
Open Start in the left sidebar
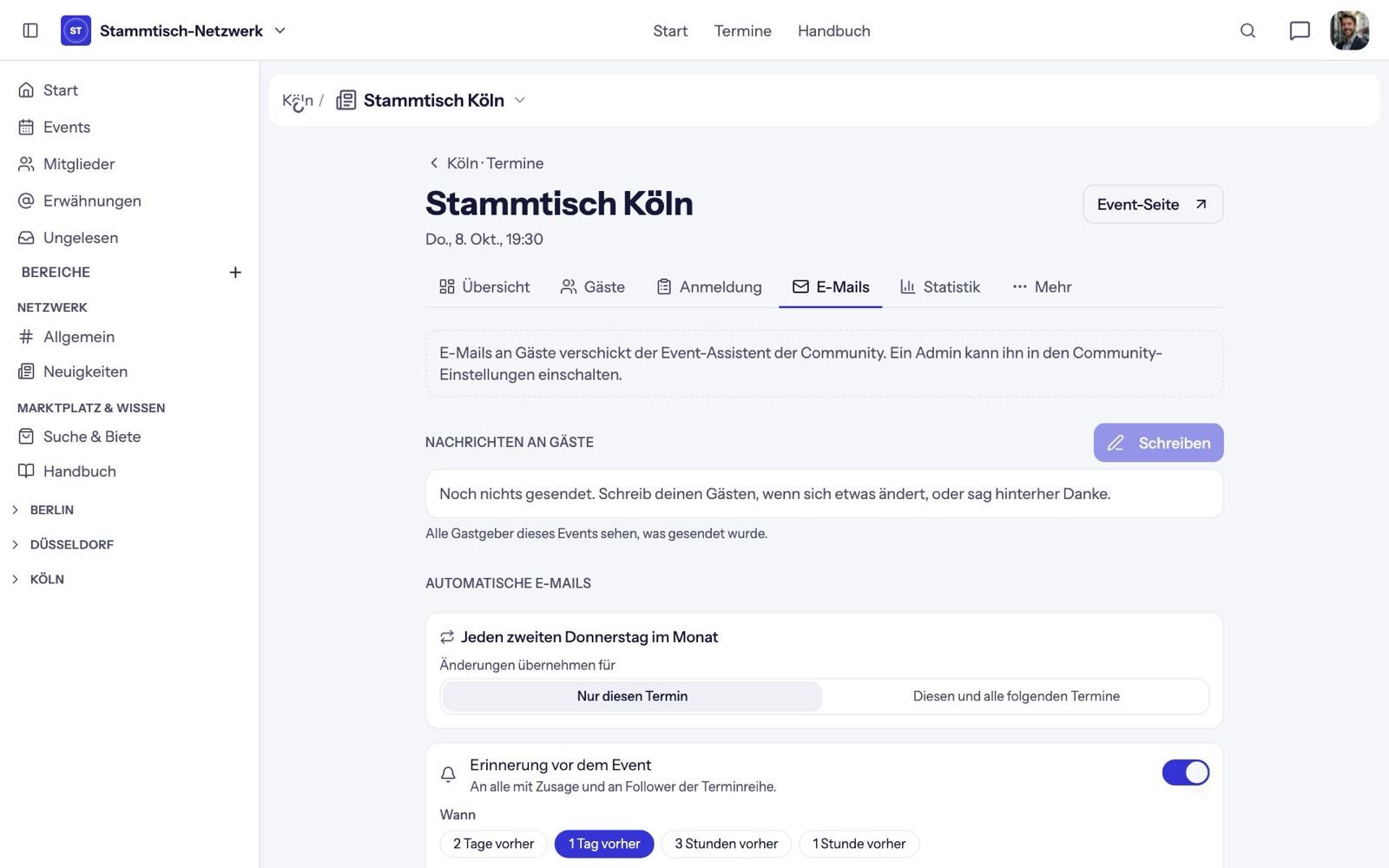tap(130, 90)
